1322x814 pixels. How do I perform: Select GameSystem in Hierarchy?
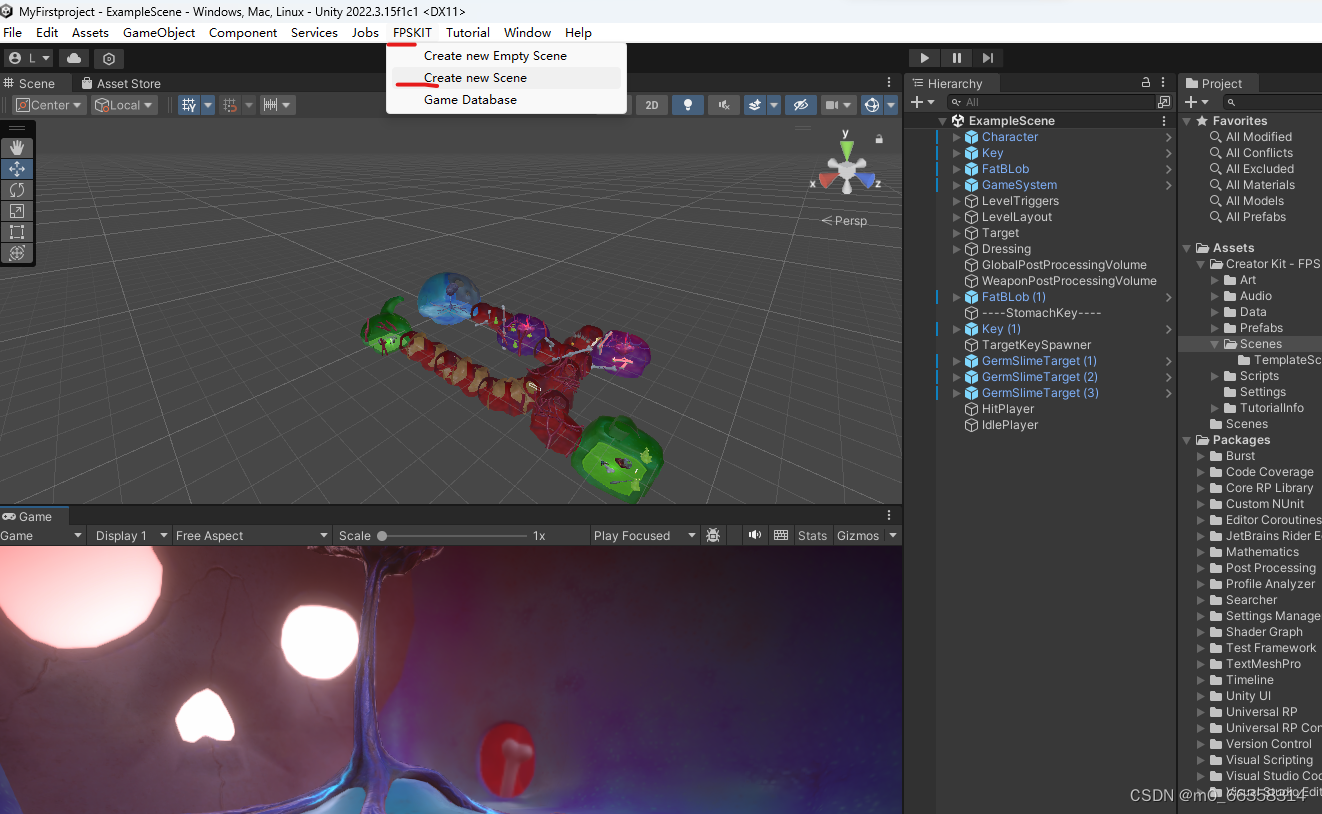(x=1019, y=185)
